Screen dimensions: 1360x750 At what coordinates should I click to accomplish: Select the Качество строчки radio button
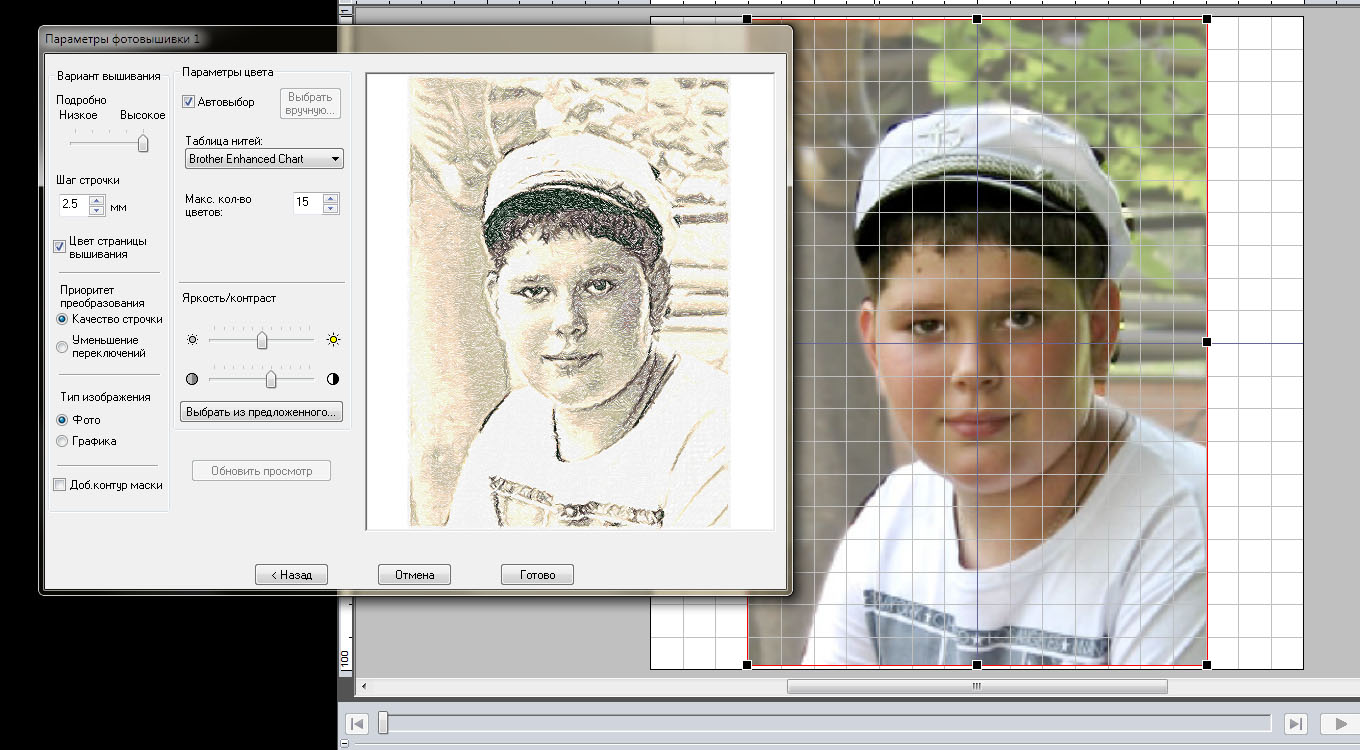click(x=62, y=319)
